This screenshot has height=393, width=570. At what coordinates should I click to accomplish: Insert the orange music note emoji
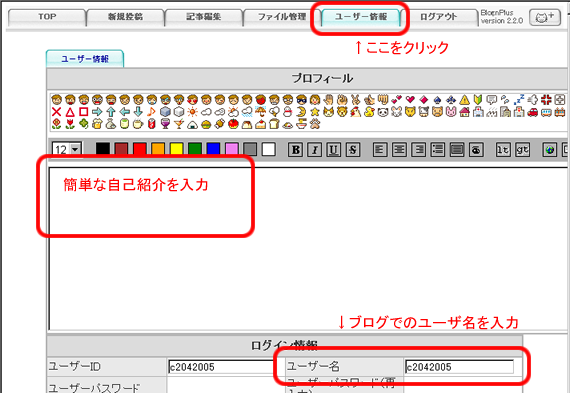coord(152,112)
